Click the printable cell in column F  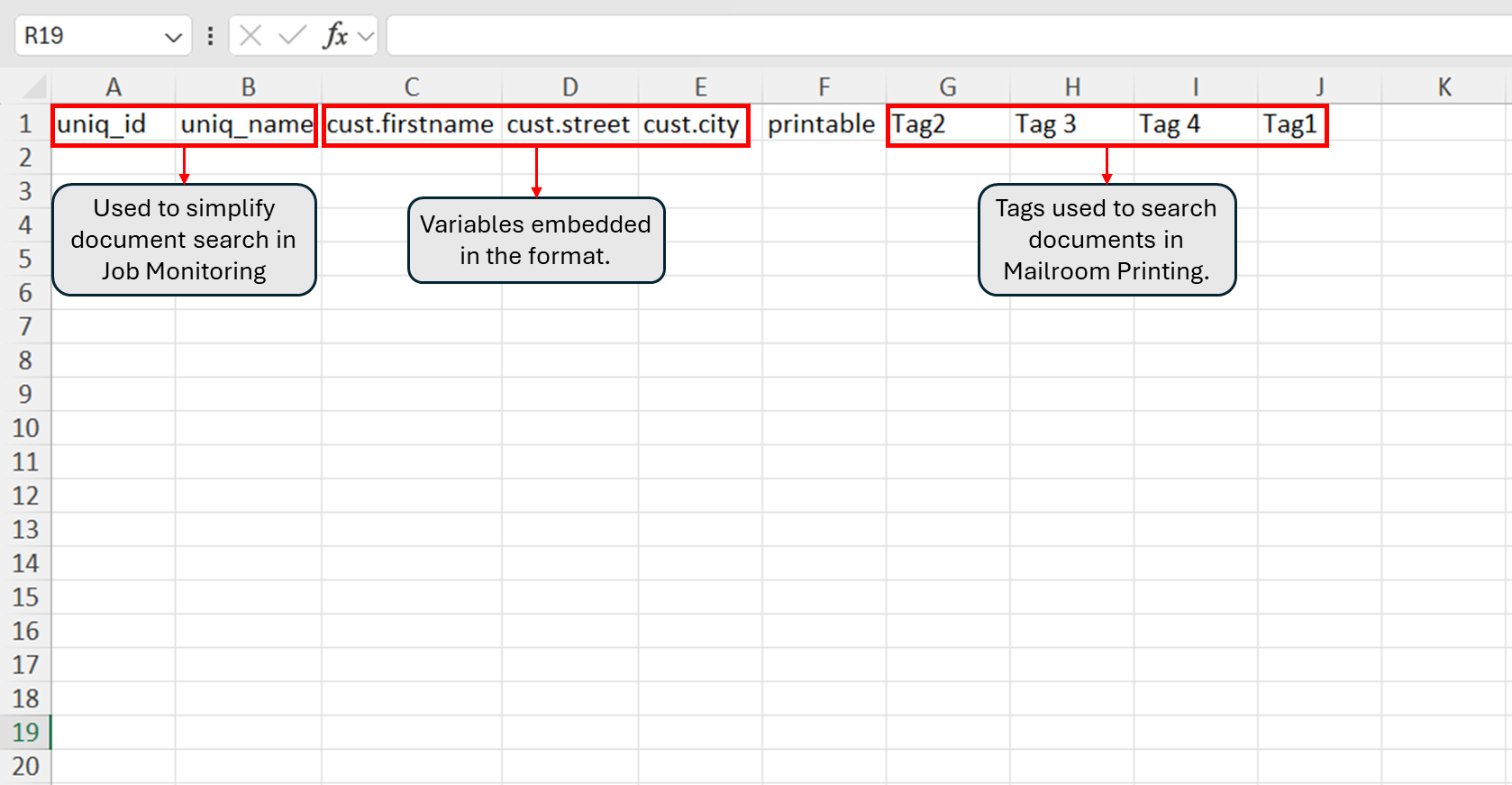click(824, 124)
